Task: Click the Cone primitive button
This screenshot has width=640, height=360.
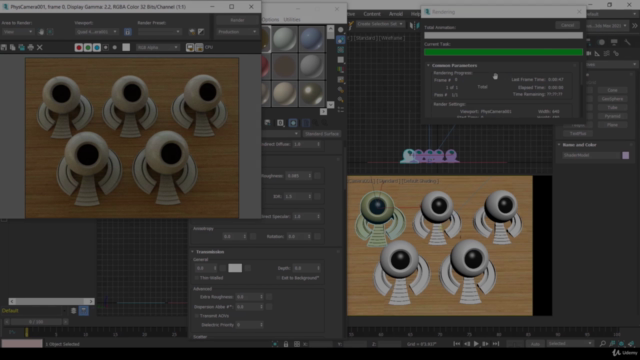Action: [x=612, y=90]
